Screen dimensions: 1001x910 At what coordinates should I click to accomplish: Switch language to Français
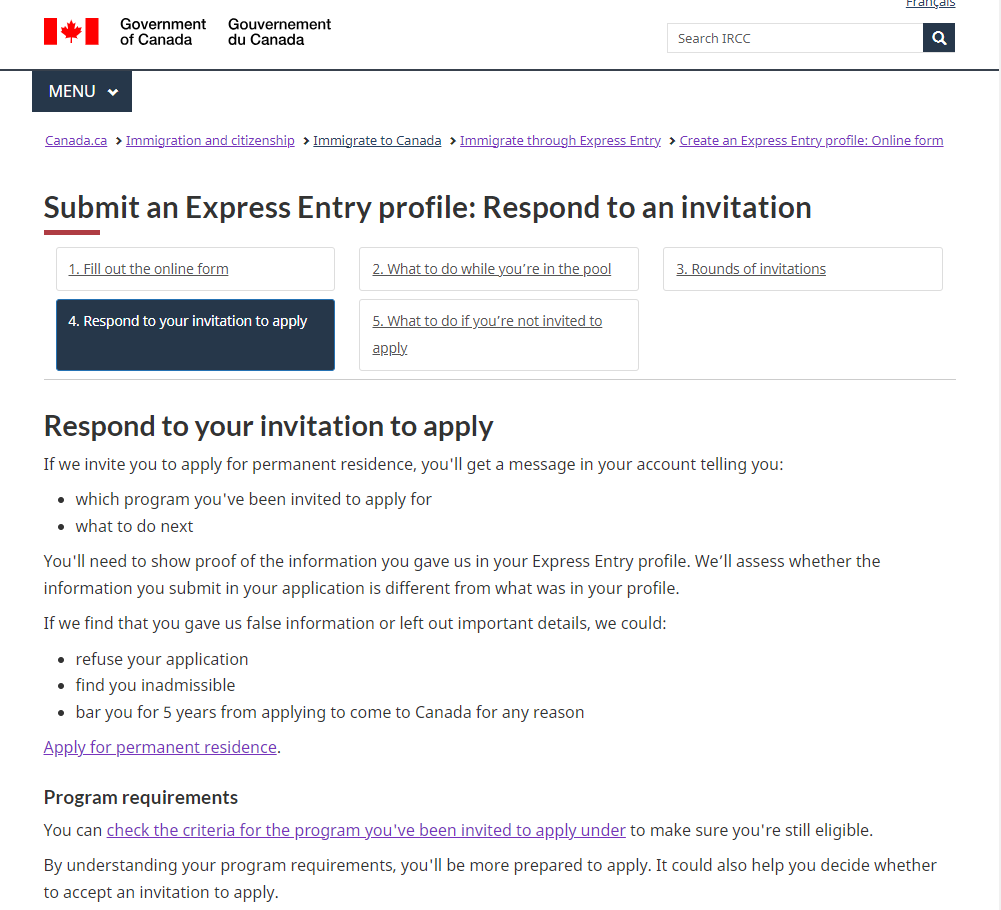click(x=930, y=4)
